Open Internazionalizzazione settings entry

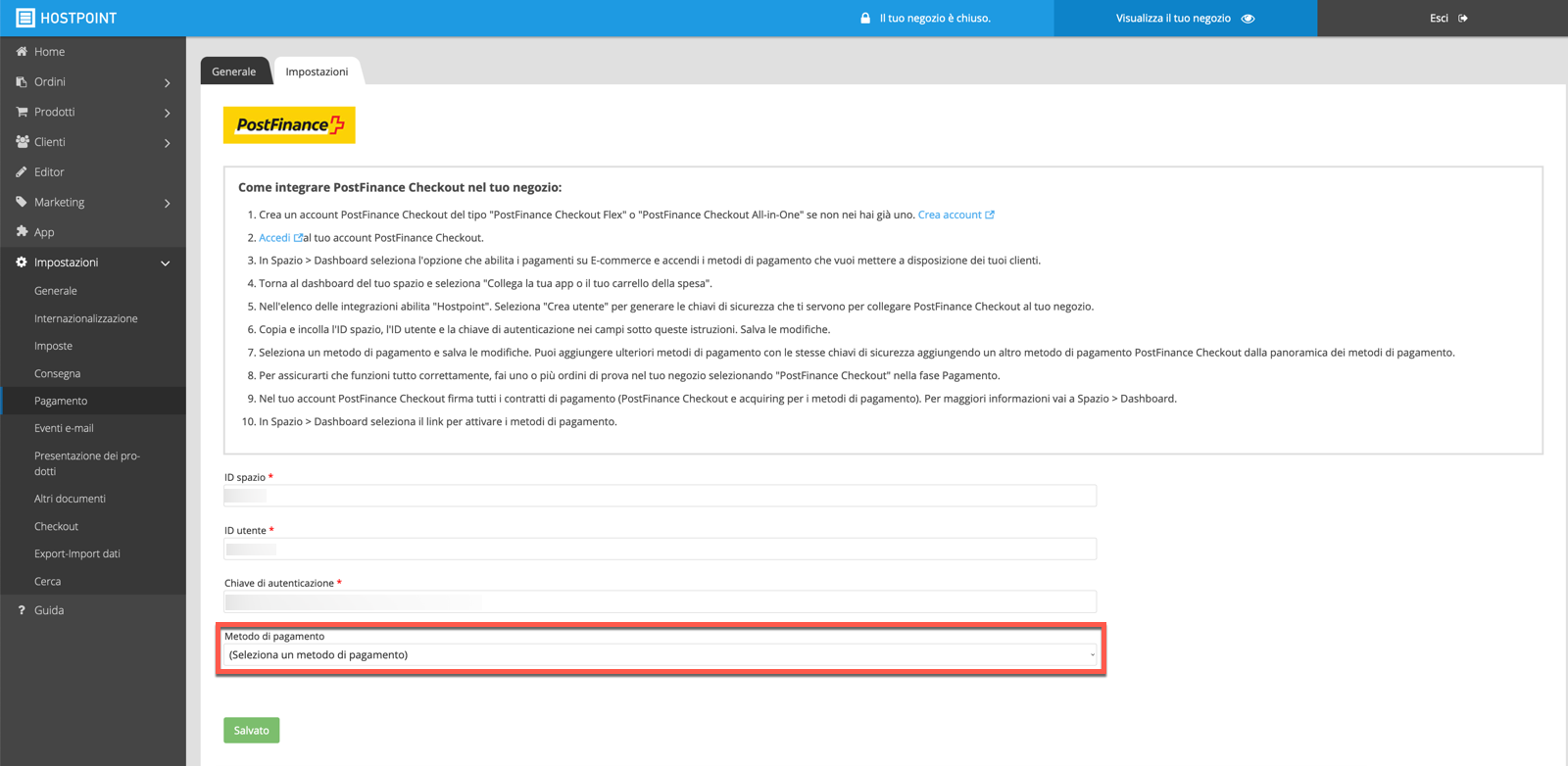(x=86, y=318)
